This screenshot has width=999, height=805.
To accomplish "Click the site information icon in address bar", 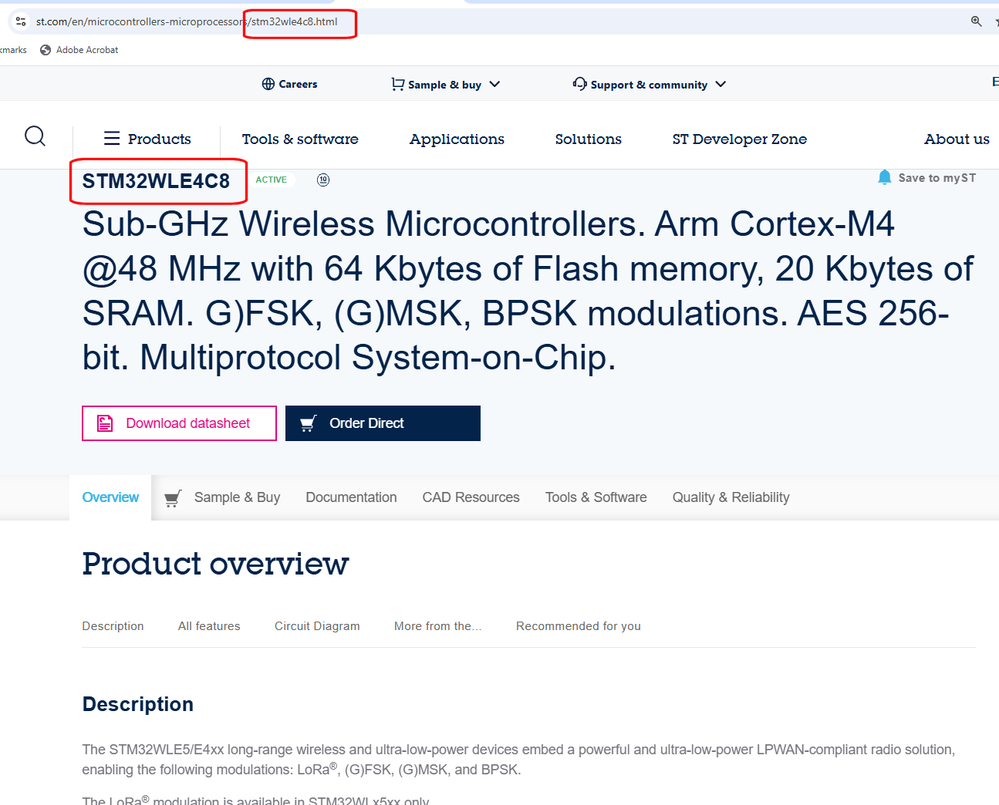I will [20, 21].
